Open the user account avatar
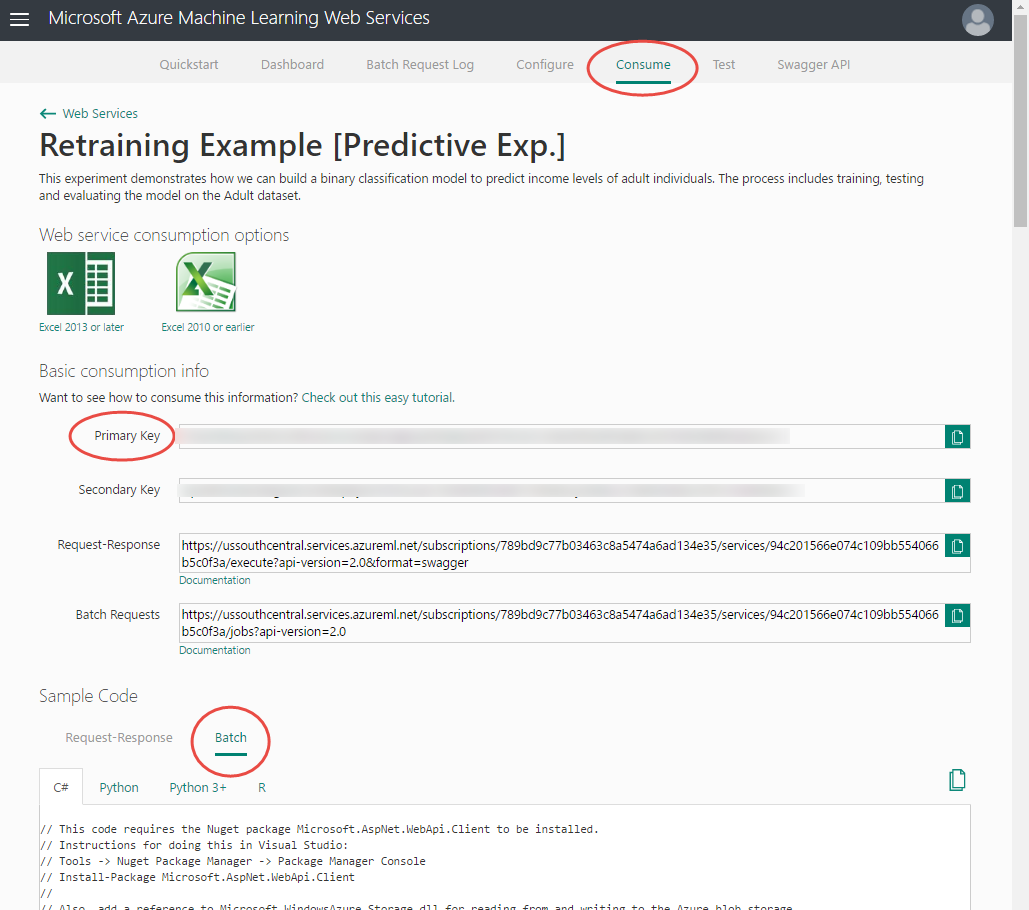Screen dimensions: 1029x910 [x=977, y=20]
